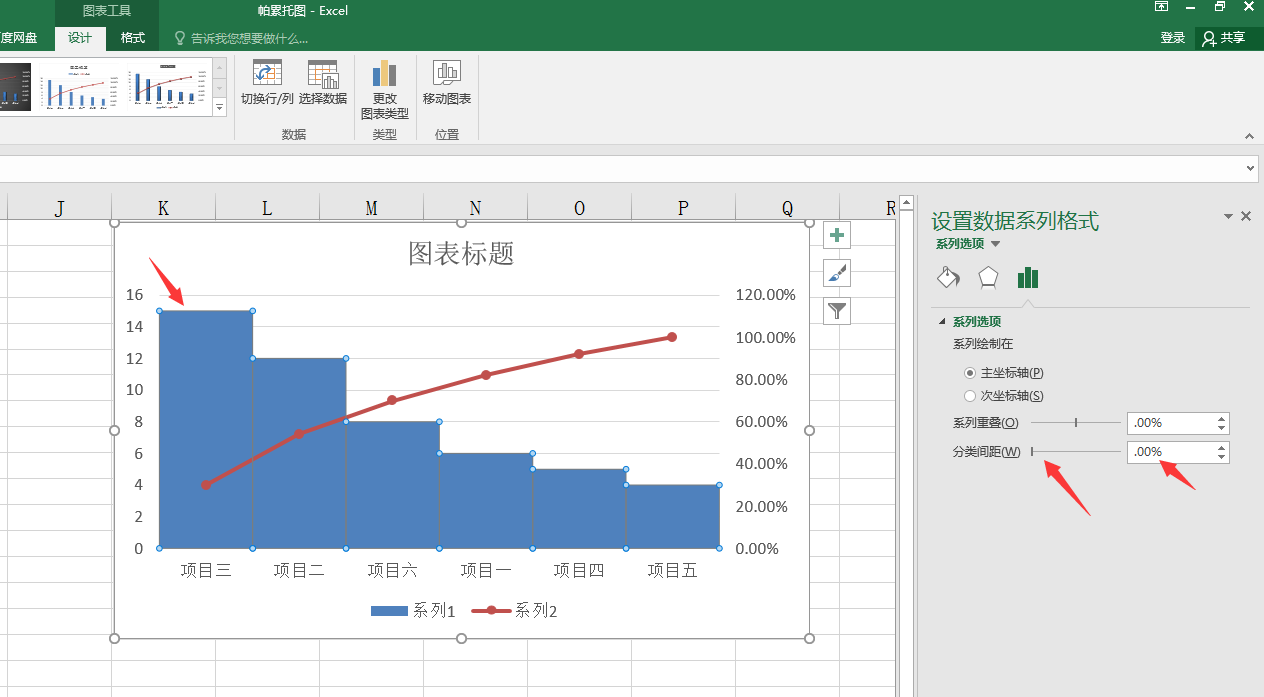Screen dimensions: 1264x697
Task: Click the Gap Width (分类间距) slider
Action: [x=1076, y=452]
